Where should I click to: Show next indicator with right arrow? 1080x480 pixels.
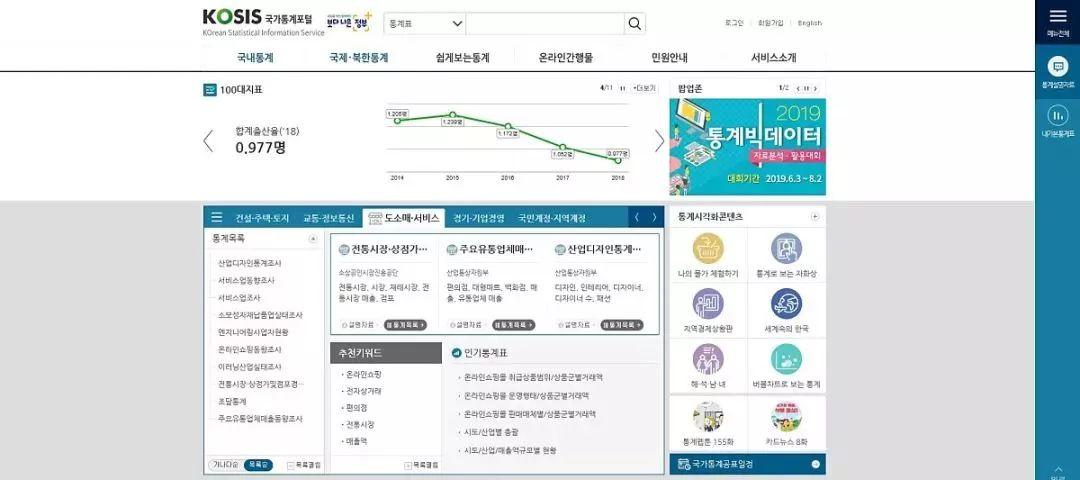(659, 141)
